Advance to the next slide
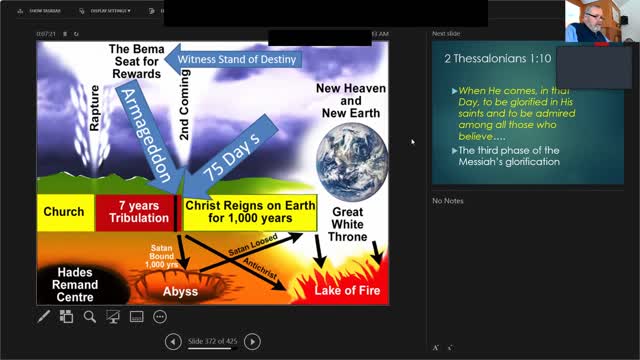Image resolution: width=640 pixels, height=360 pixels. click(252, 342)
